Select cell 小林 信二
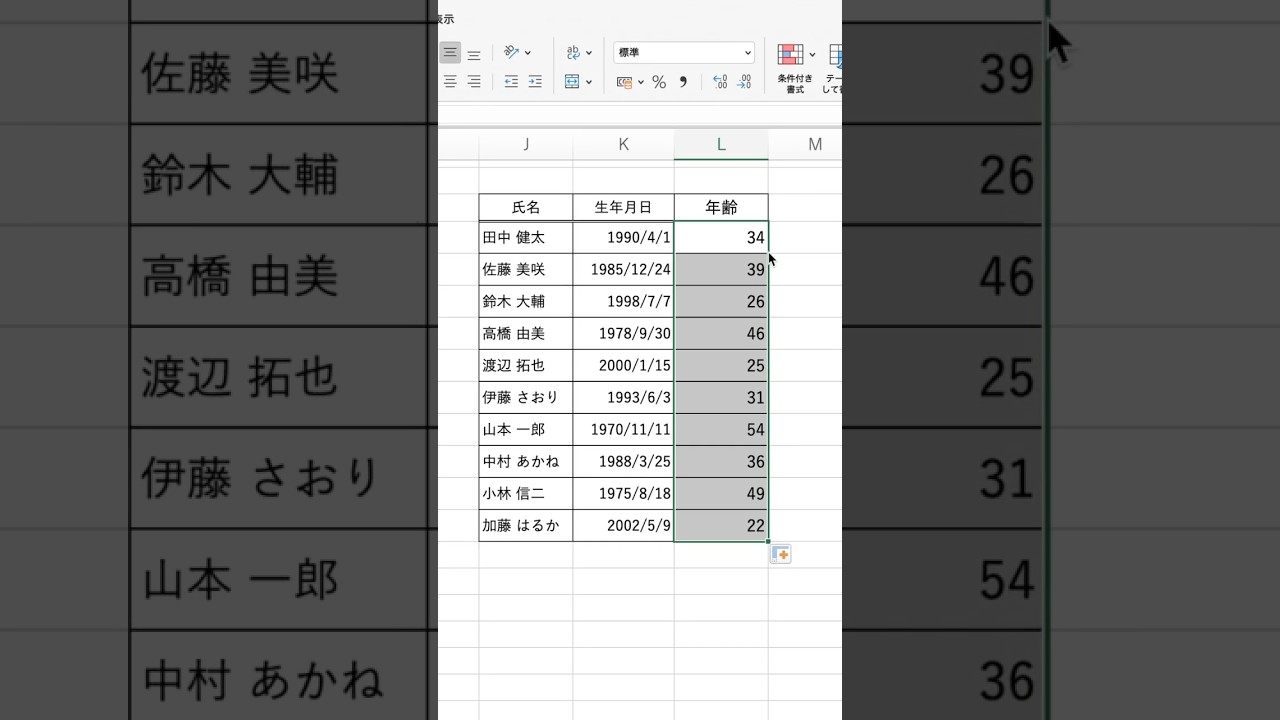 [x=526, y=493]
